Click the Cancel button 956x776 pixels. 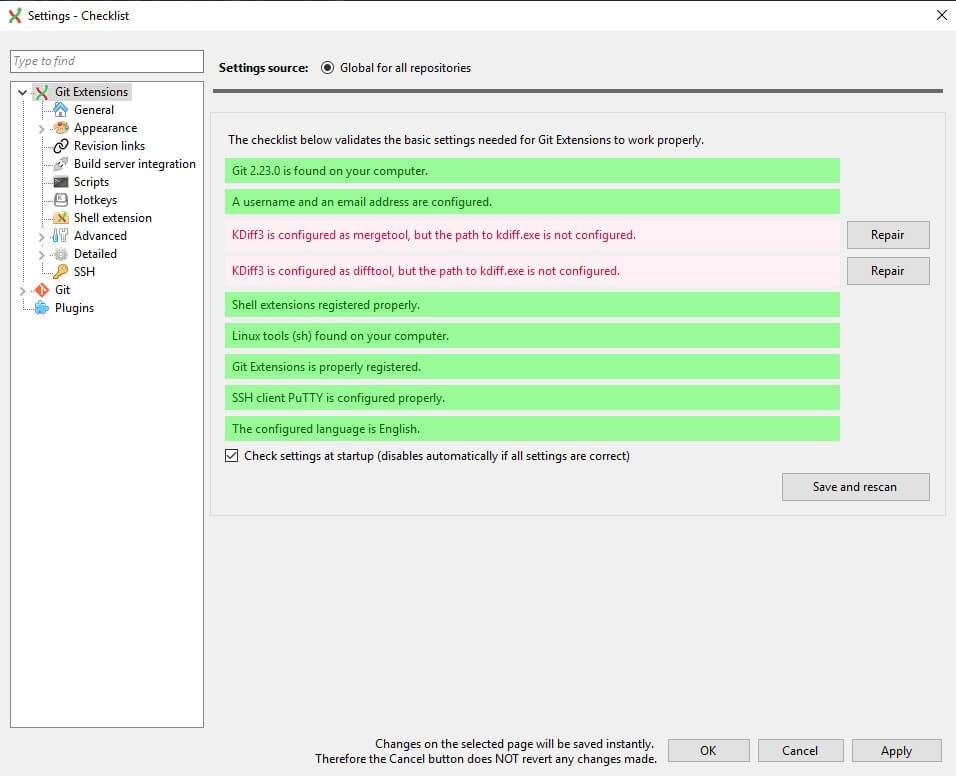pyautogui.click(x=801, y=750)
